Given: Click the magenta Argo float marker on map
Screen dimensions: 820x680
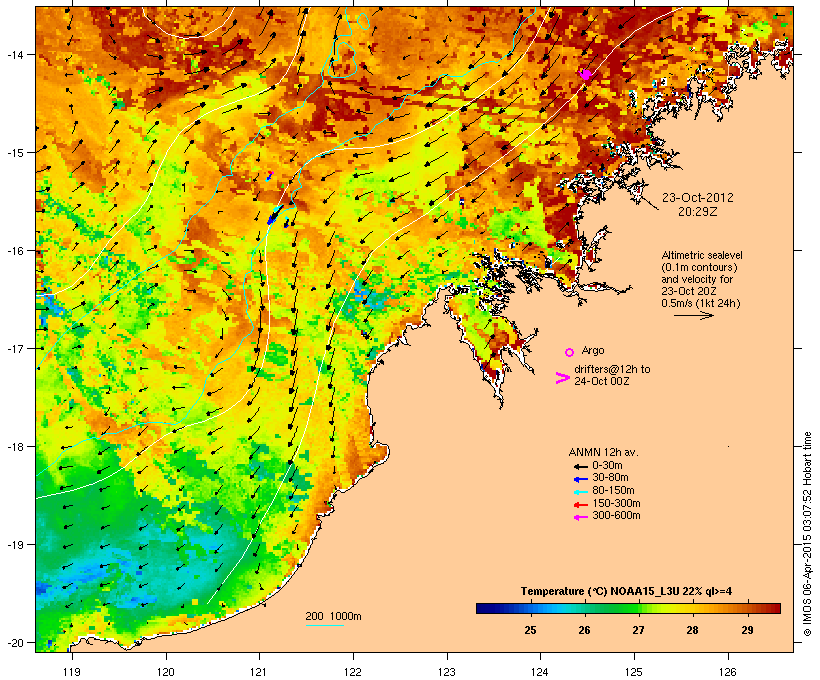Looking at the screenshot, I should pos(586,75).
